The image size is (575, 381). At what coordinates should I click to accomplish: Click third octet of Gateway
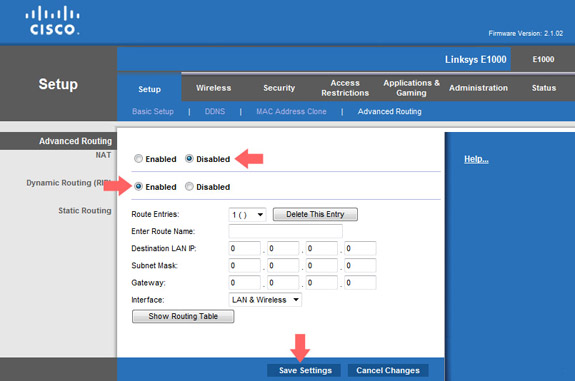pos(322,283)
